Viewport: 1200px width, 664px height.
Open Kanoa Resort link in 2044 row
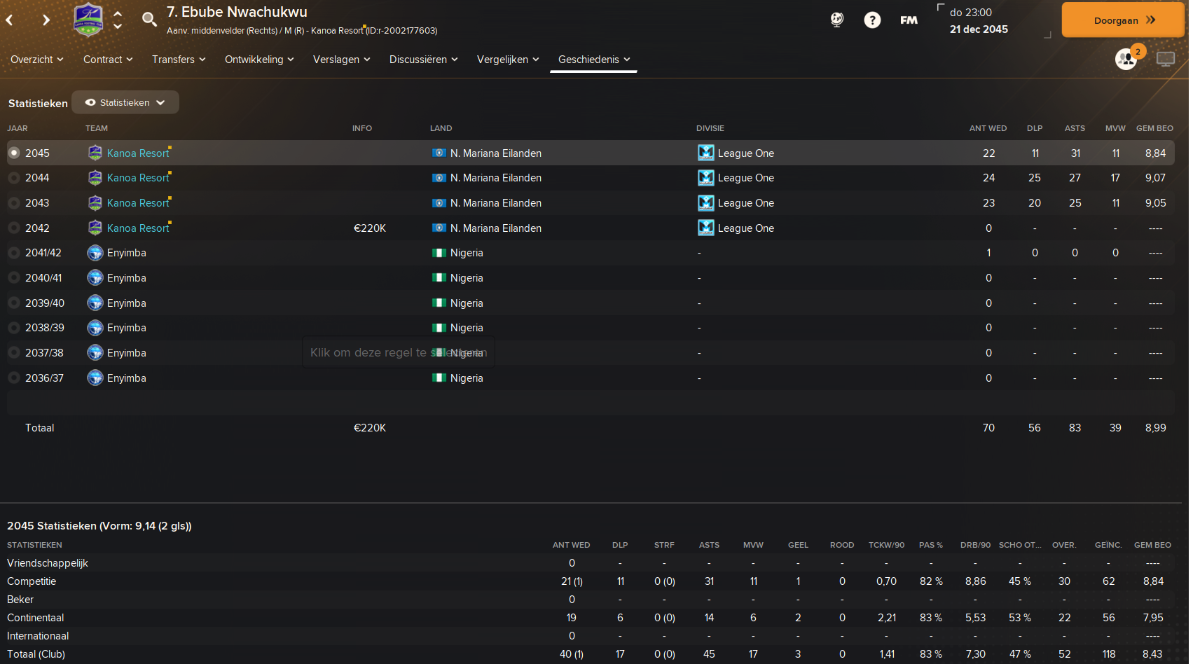click(138, 178)
